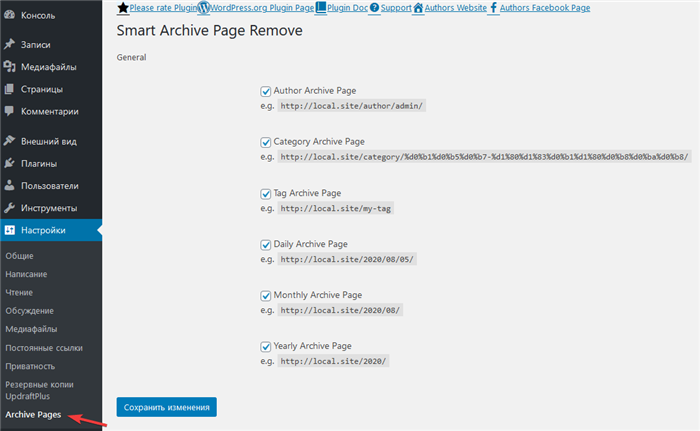This screenshot has width=700, height=431.
Task: Open the Внешний вид menu
Action: pos(51,141)
